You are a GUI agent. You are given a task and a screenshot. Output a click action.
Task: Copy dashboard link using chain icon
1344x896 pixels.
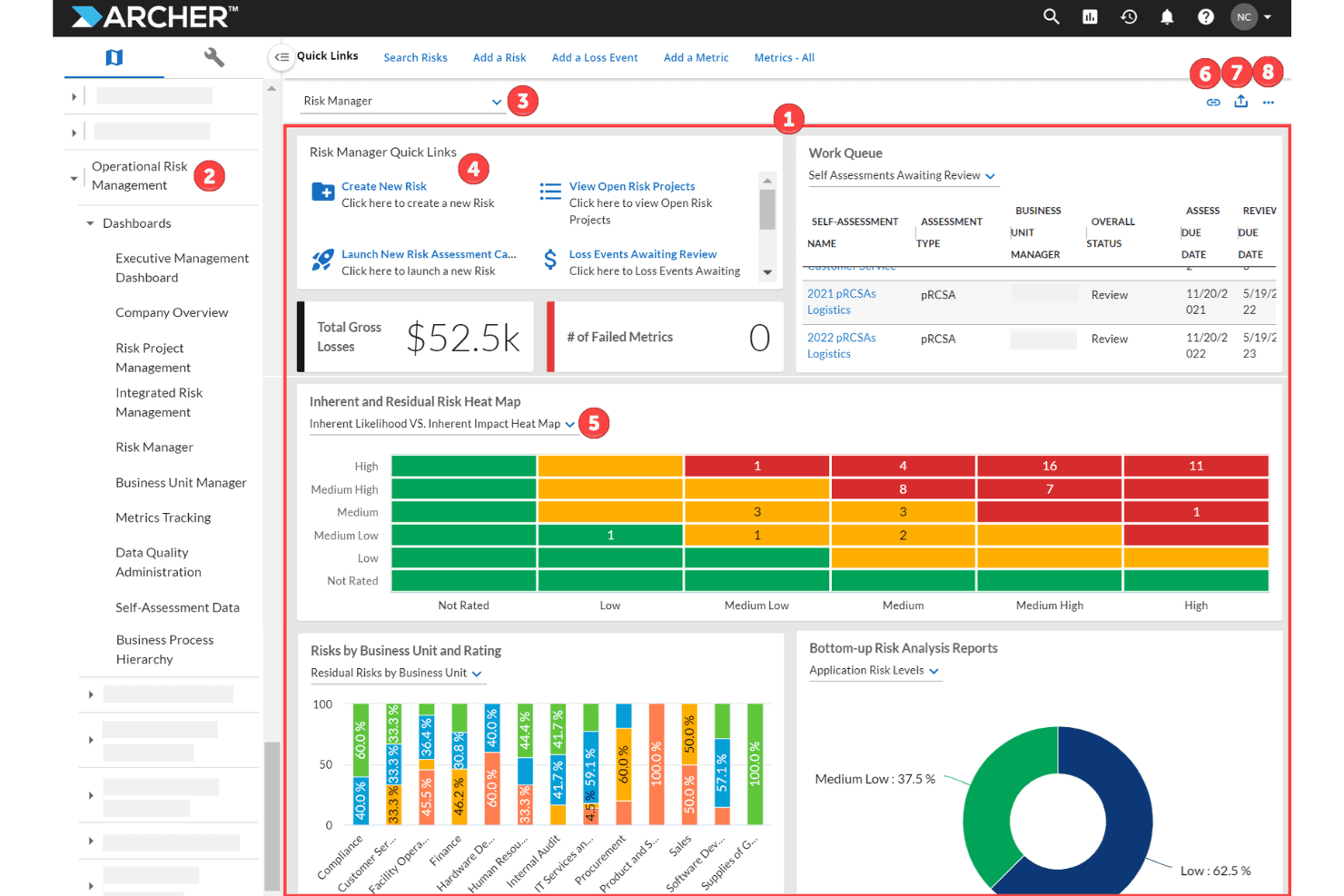(1213, 103)
